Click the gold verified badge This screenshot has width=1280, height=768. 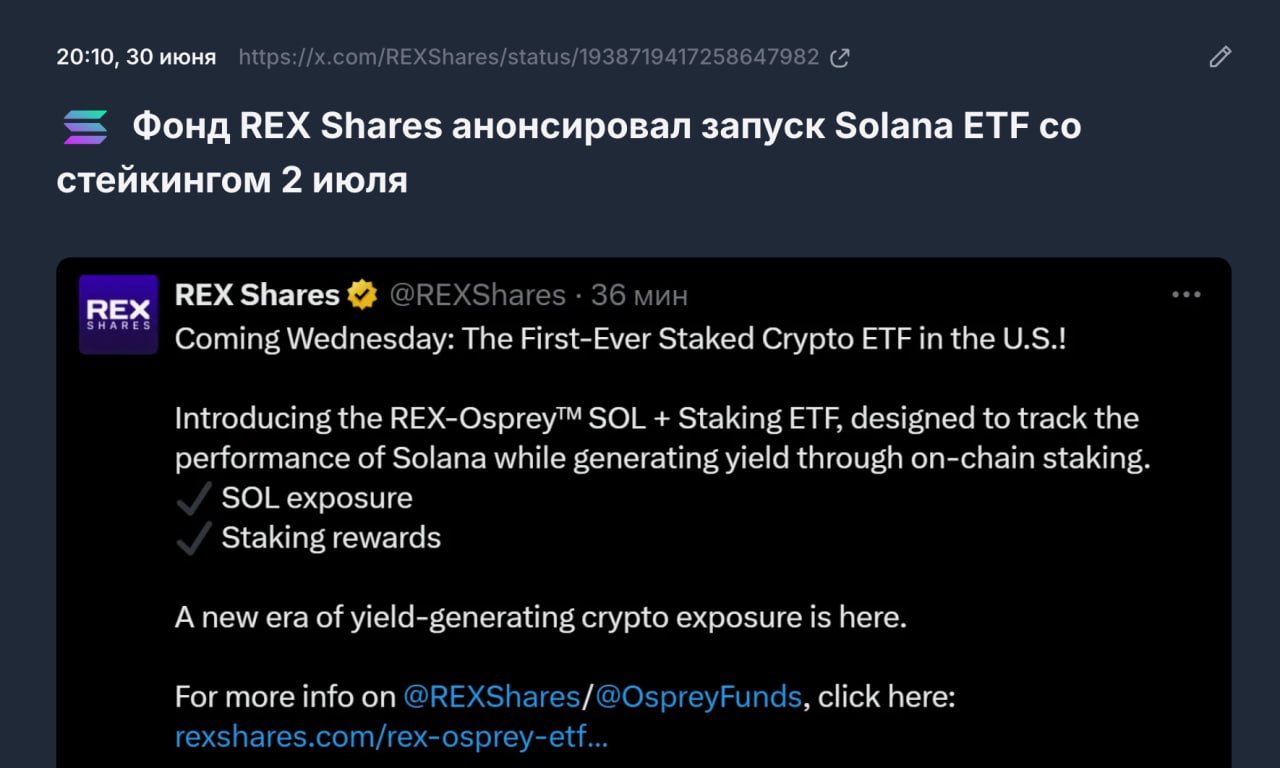362,295
